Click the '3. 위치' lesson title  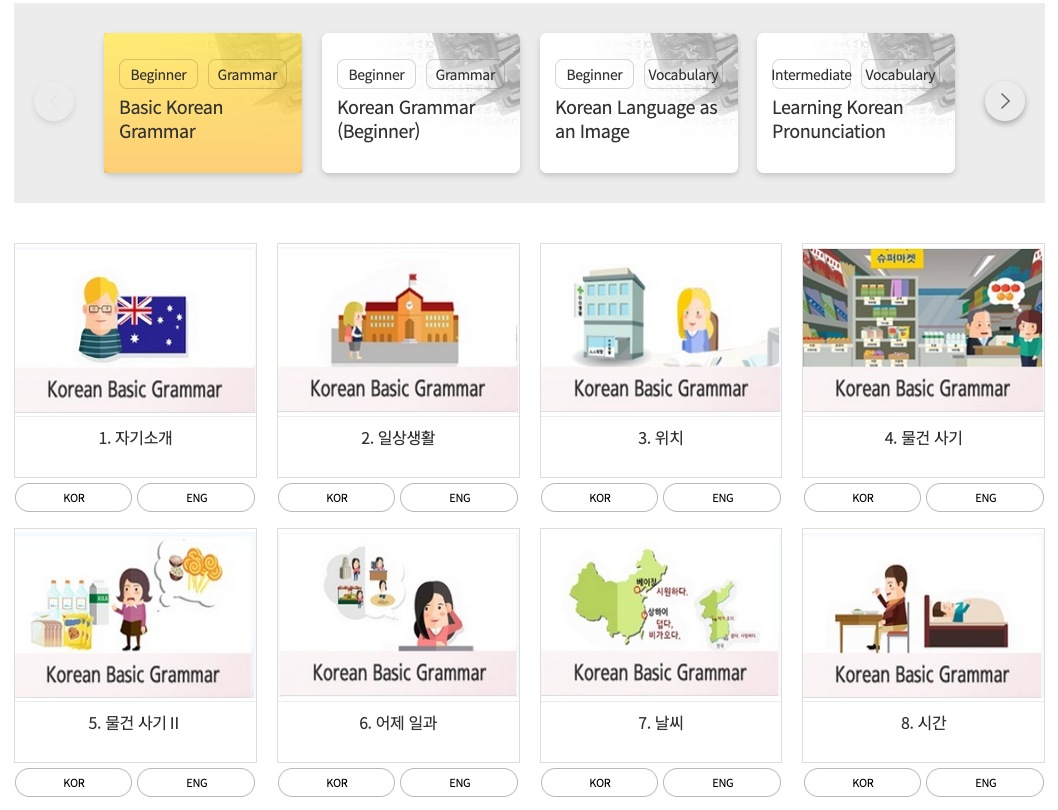coord(660,438)
